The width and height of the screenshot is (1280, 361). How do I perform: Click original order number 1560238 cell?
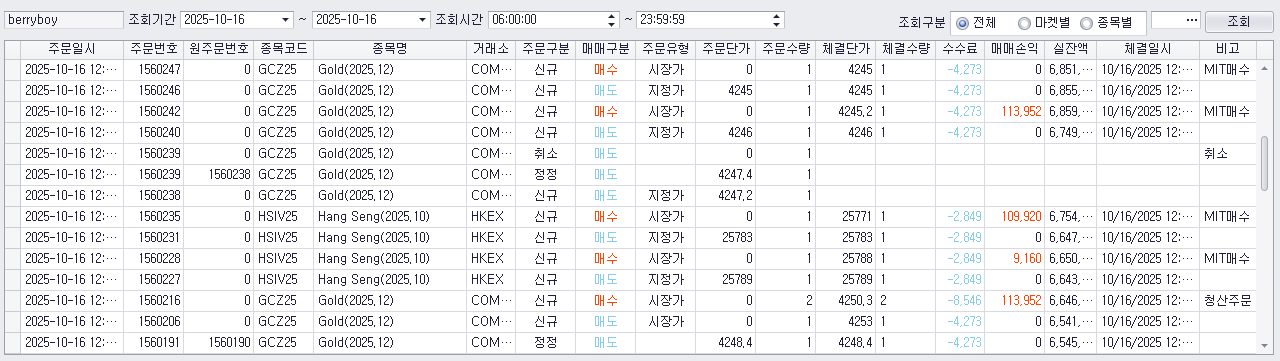coord(219,174)
